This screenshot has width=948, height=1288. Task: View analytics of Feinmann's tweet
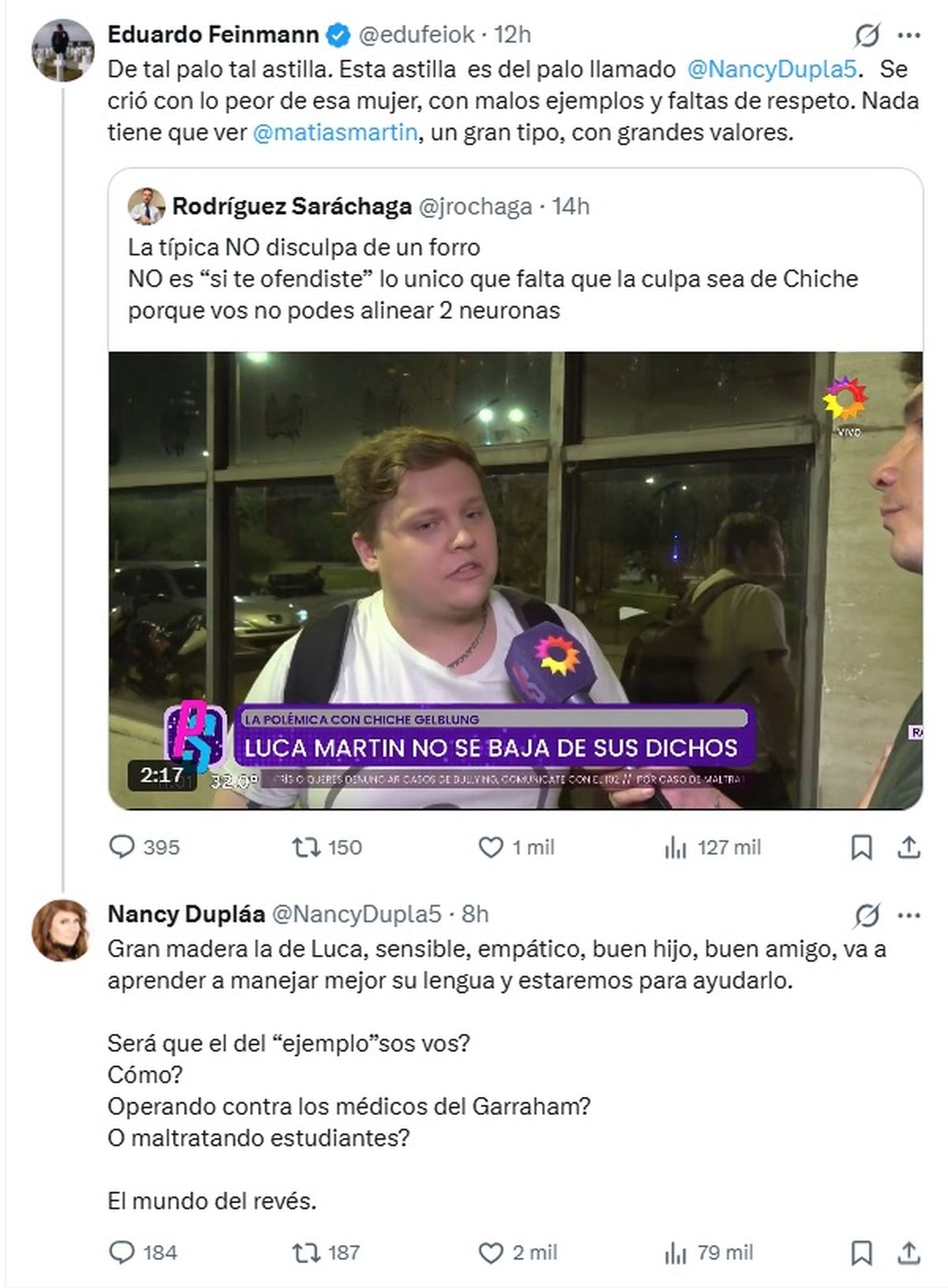click(675, 847)
